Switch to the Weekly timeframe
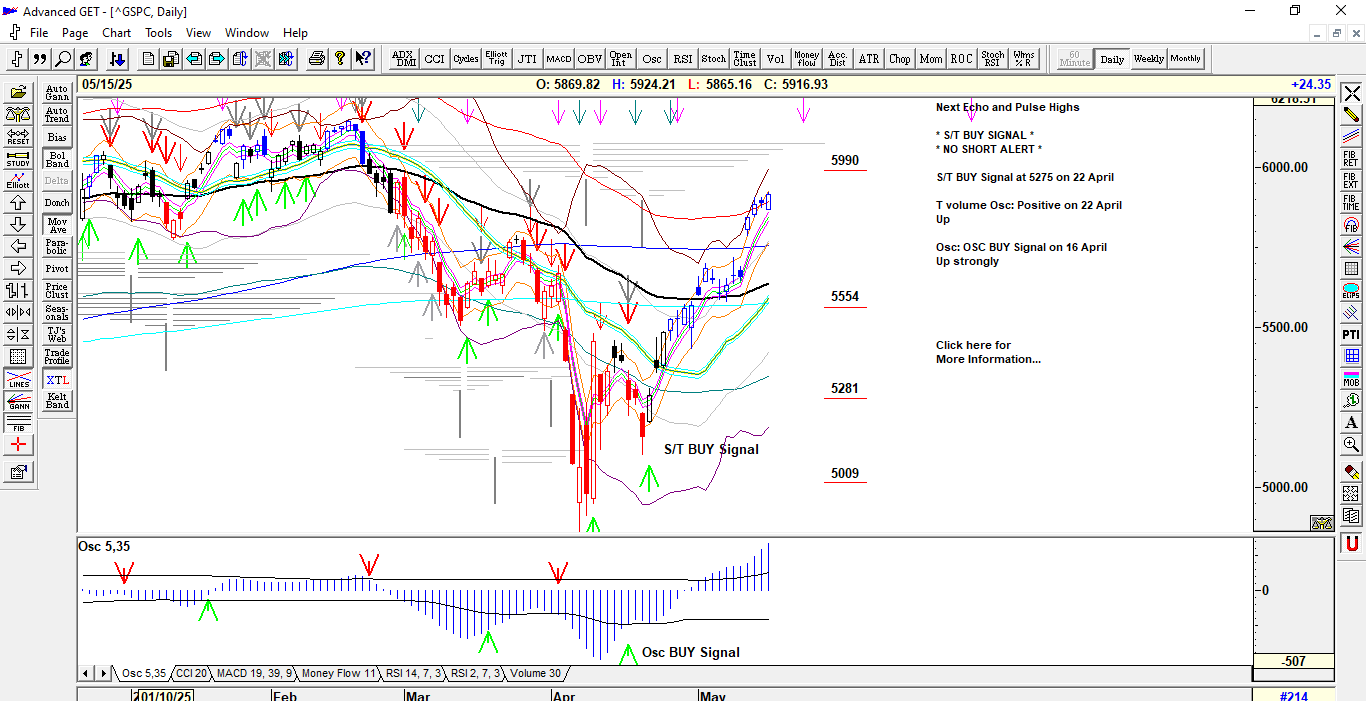The image size is (1366, 701). [x=1148, y=59]
